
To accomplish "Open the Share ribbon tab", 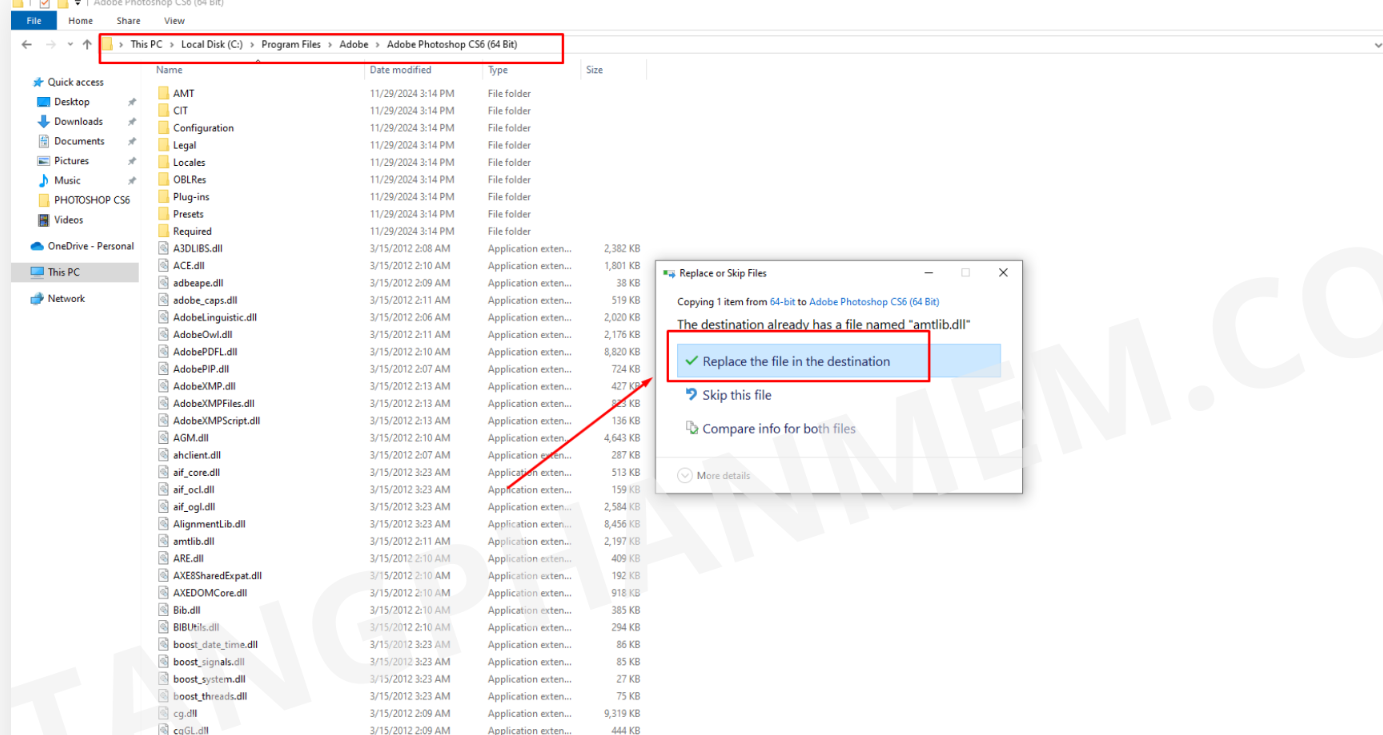I will pyautogui.click(x=128, y=20).
